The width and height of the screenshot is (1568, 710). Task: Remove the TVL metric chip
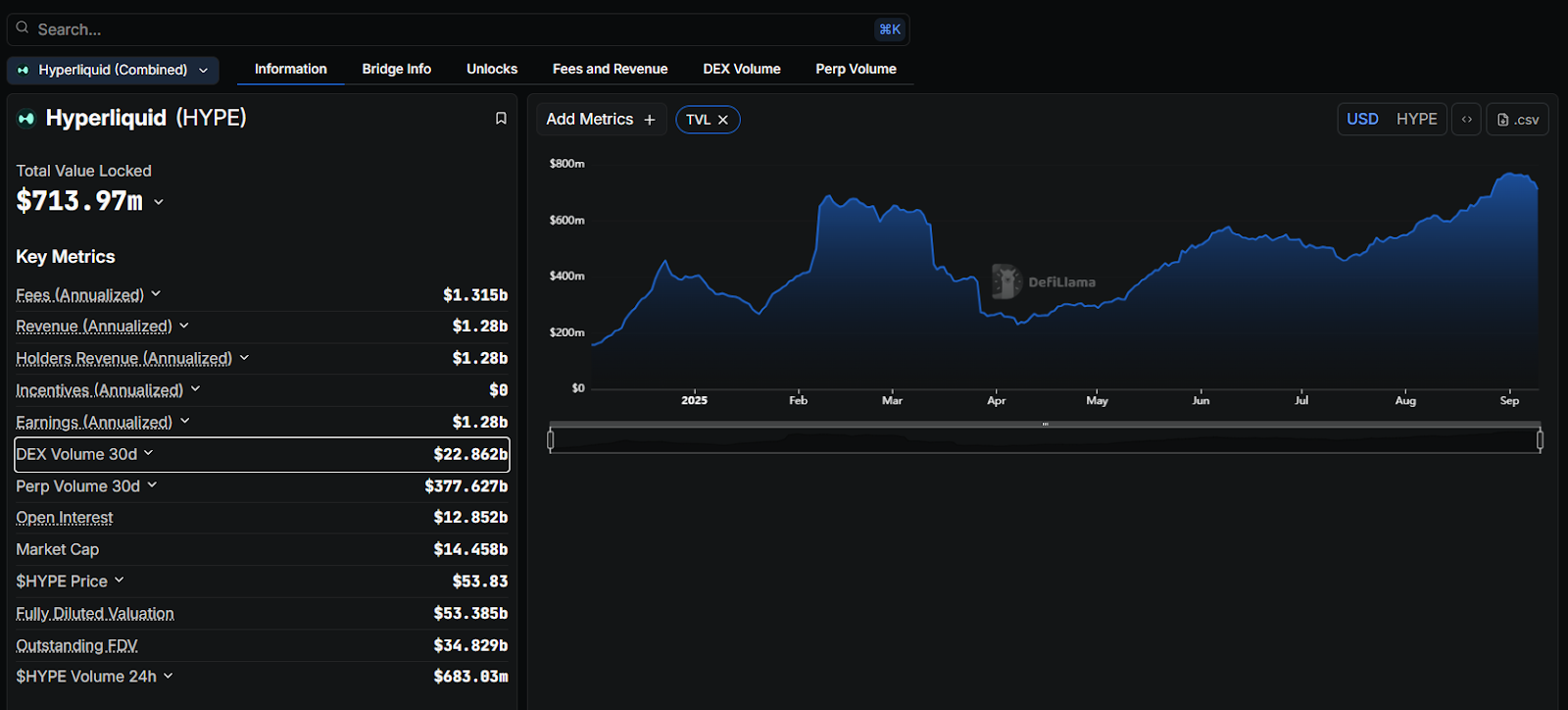click(723, 120)
